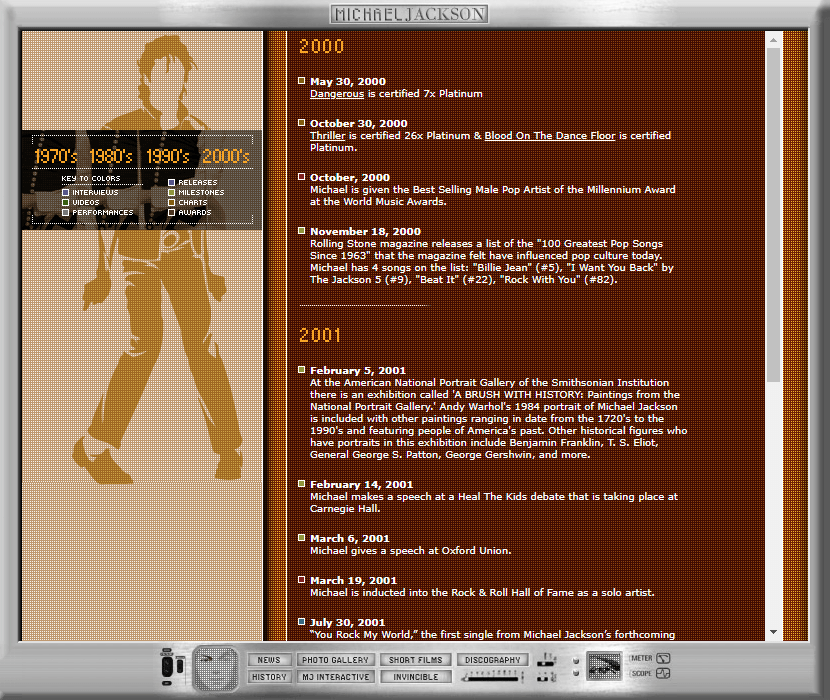
Task: Click the marker square beside July 30, 2001
Action: click(x=302, y=622)
